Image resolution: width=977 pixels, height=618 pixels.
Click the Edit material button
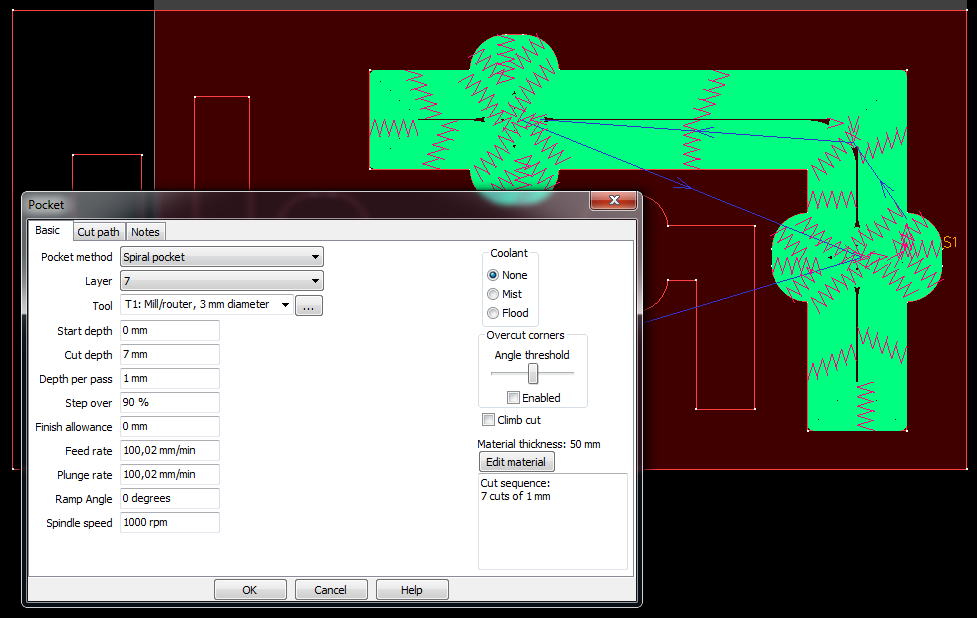(x=515, y=462)
